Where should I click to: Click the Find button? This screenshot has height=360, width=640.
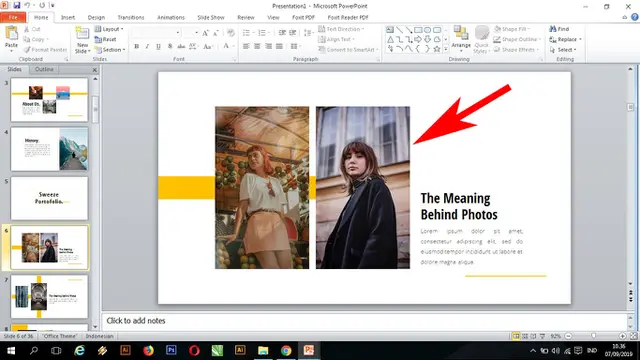point(559,29)
